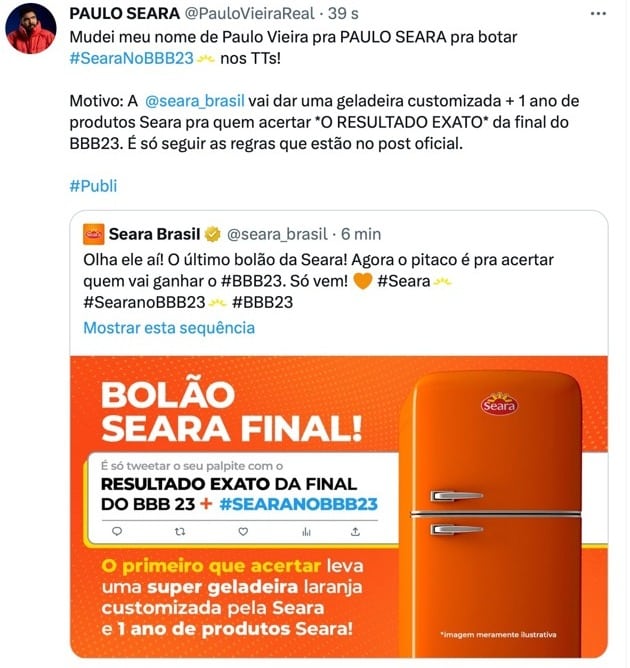Image resolution: width=630 pixels, height=668 pixels.
Task: Click the @PauloVieiraReal handle
Action: pyautogui.click(x=250, y=14)
